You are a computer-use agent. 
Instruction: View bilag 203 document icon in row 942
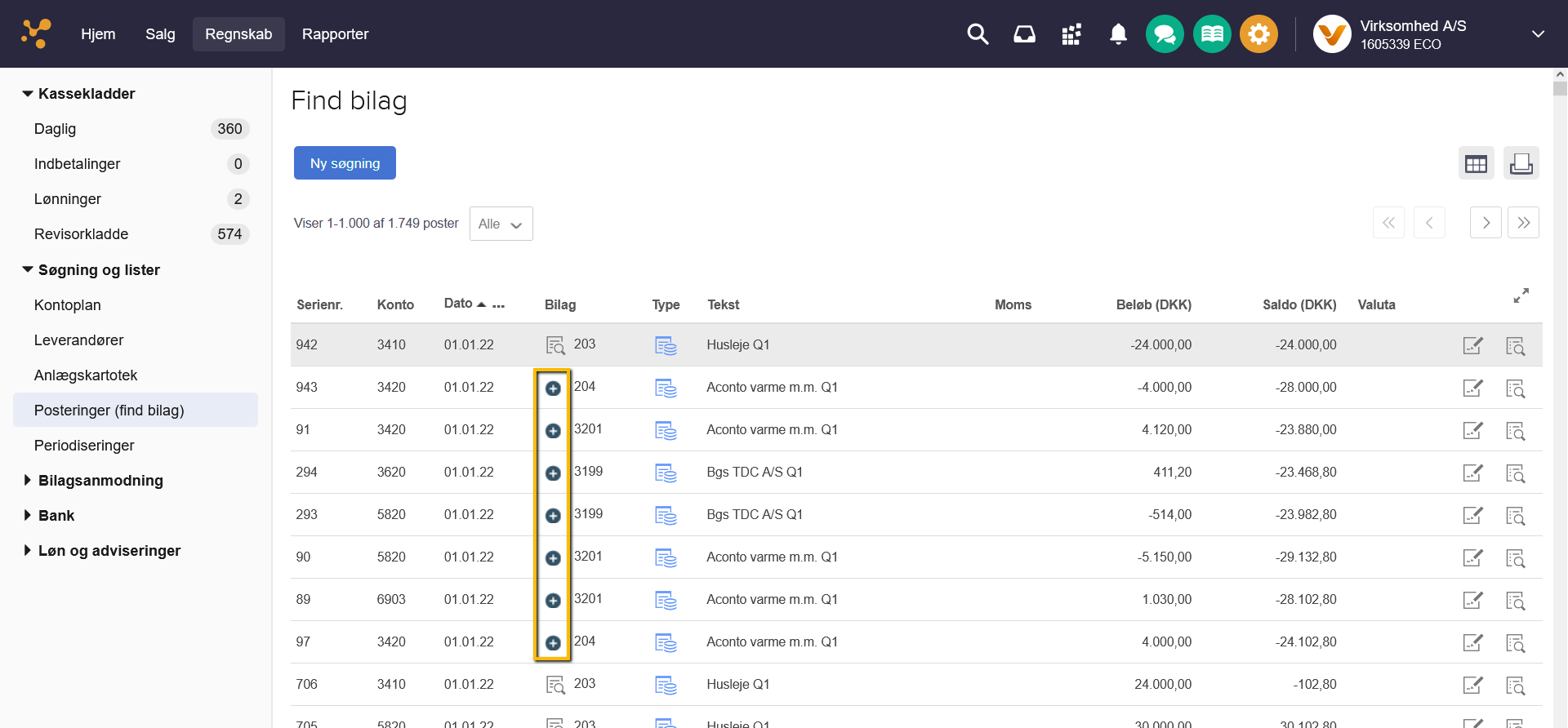click(x=555, y=345)
